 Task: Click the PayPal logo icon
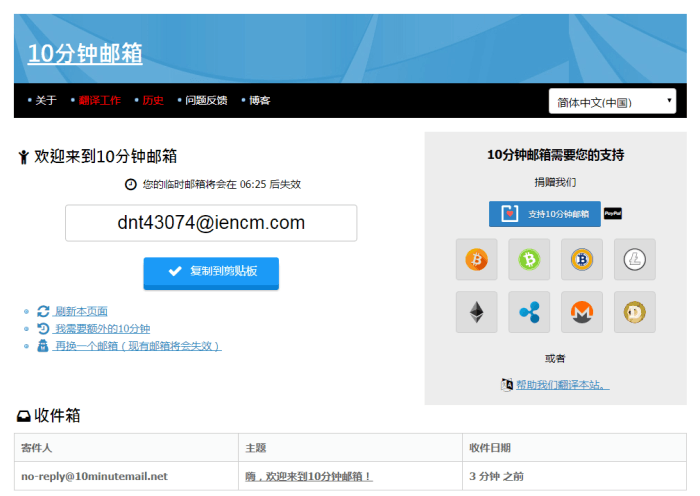pos(613,213)
